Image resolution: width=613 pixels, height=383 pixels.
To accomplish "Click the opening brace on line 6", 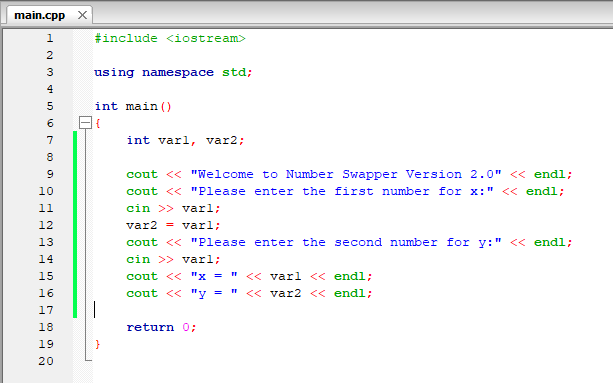I will click(98, 123).
